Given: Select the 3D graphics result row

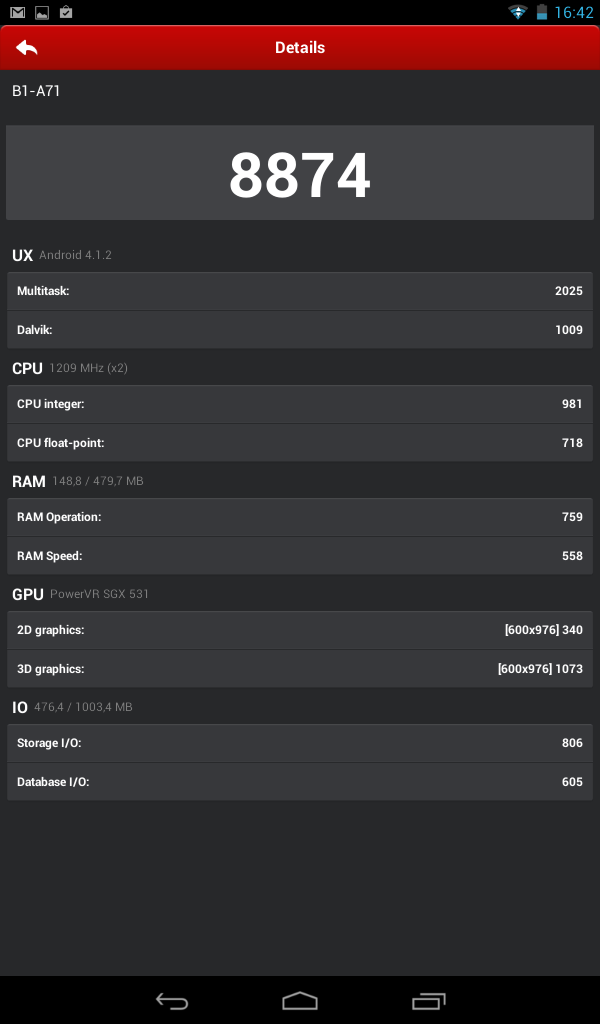Looking at the screenshot, I should 300,669.
